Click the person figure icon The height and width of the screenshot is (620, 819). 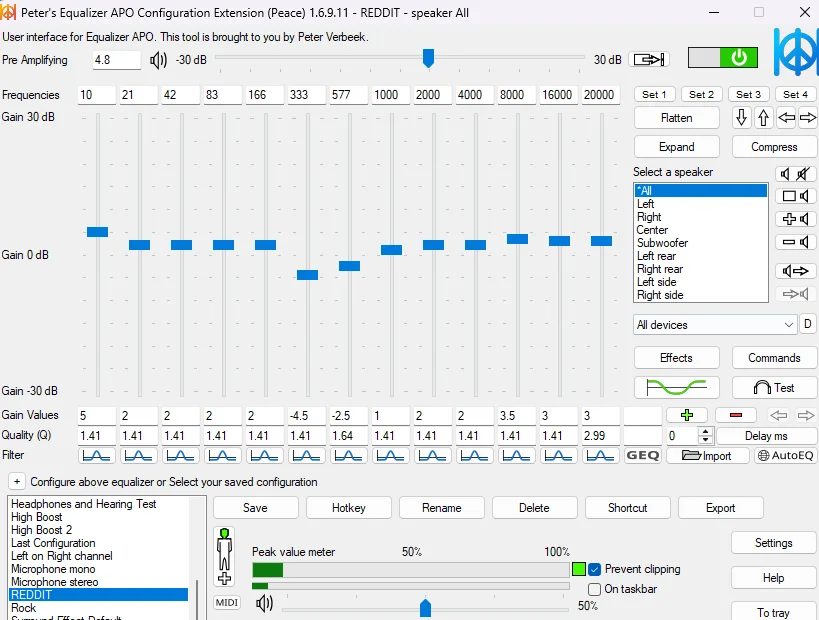tap(225, 557)
